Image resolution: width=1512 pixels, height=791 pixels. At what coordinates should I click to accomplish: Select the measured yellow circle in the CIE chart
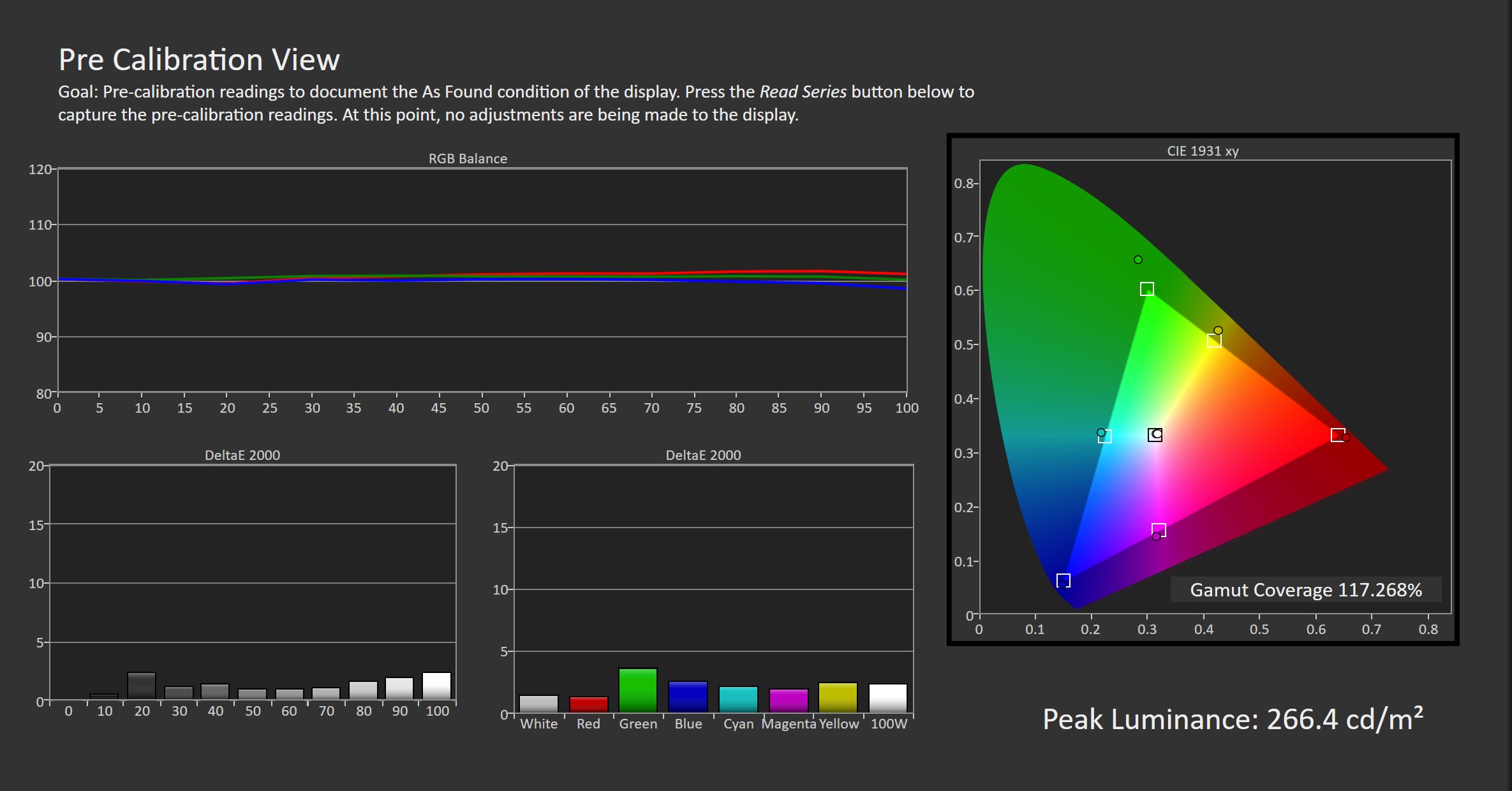click(x=1218, y=330)
